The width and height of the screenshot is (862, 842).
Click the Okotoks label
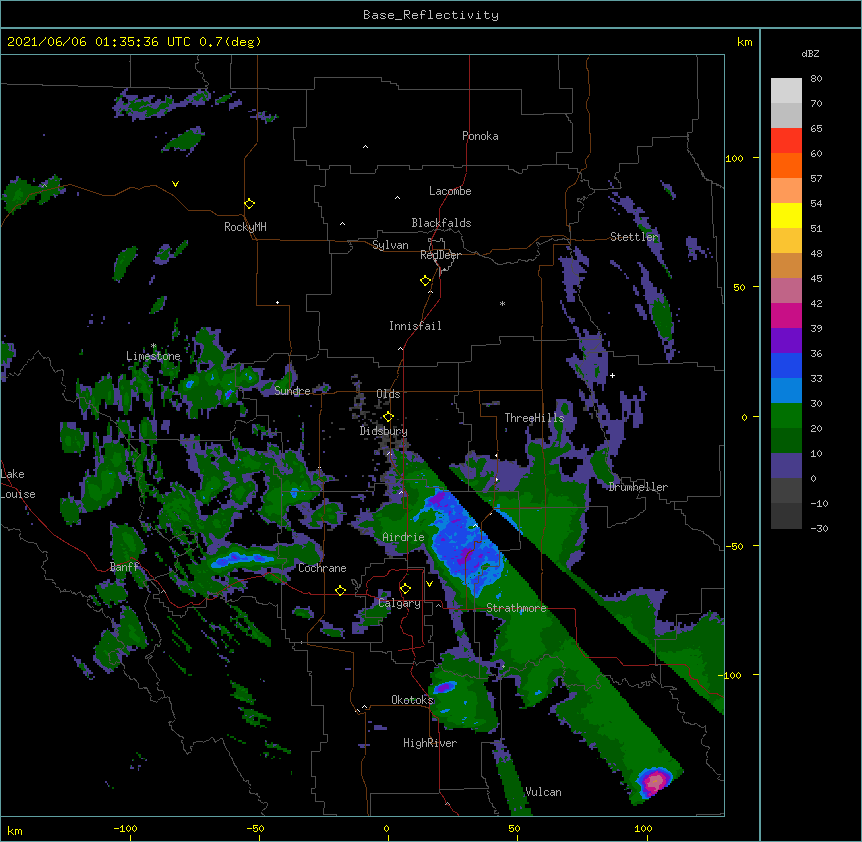point(412,700)
